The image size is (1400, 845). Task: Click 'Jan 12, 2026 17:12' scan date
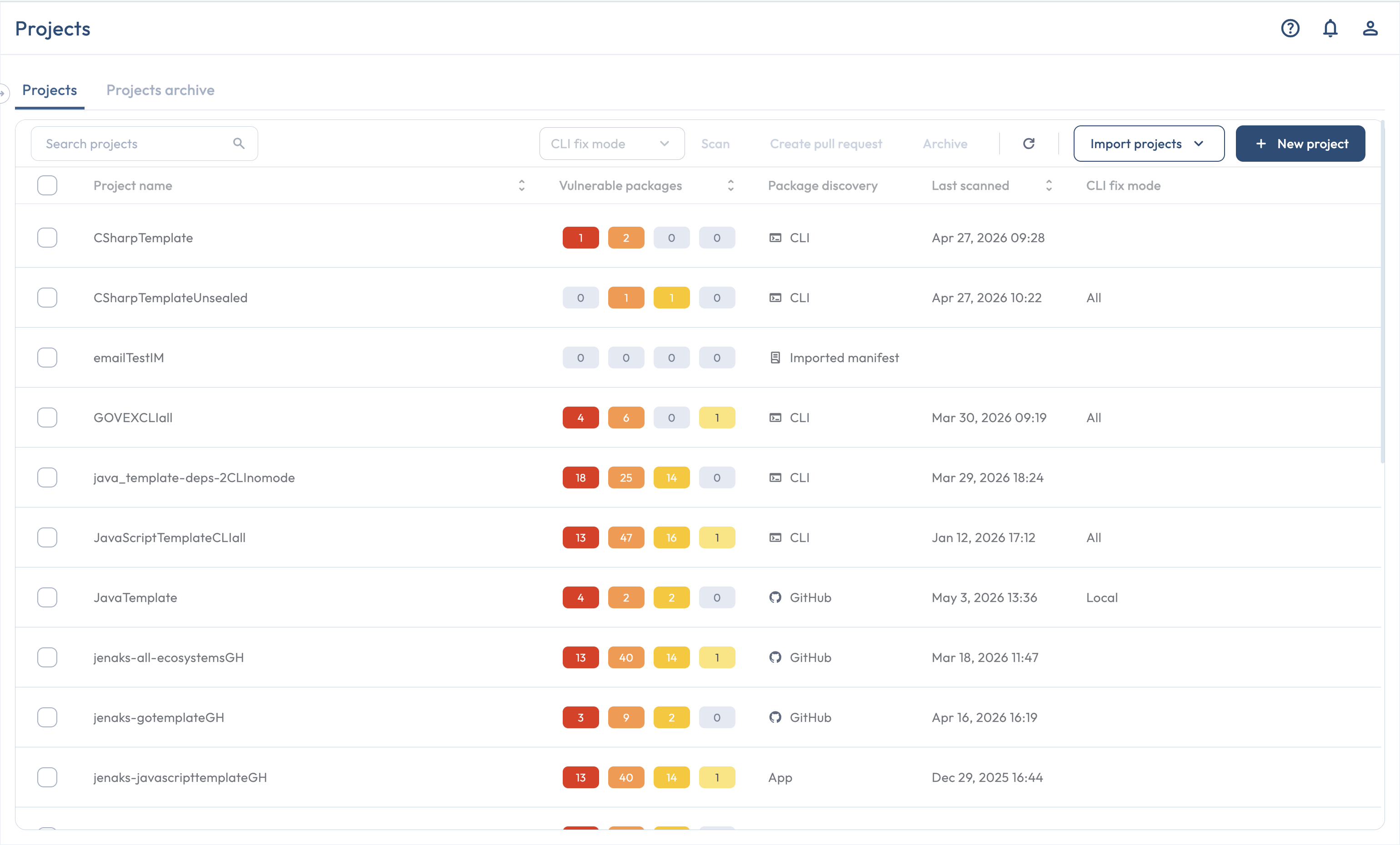point(984,538)
